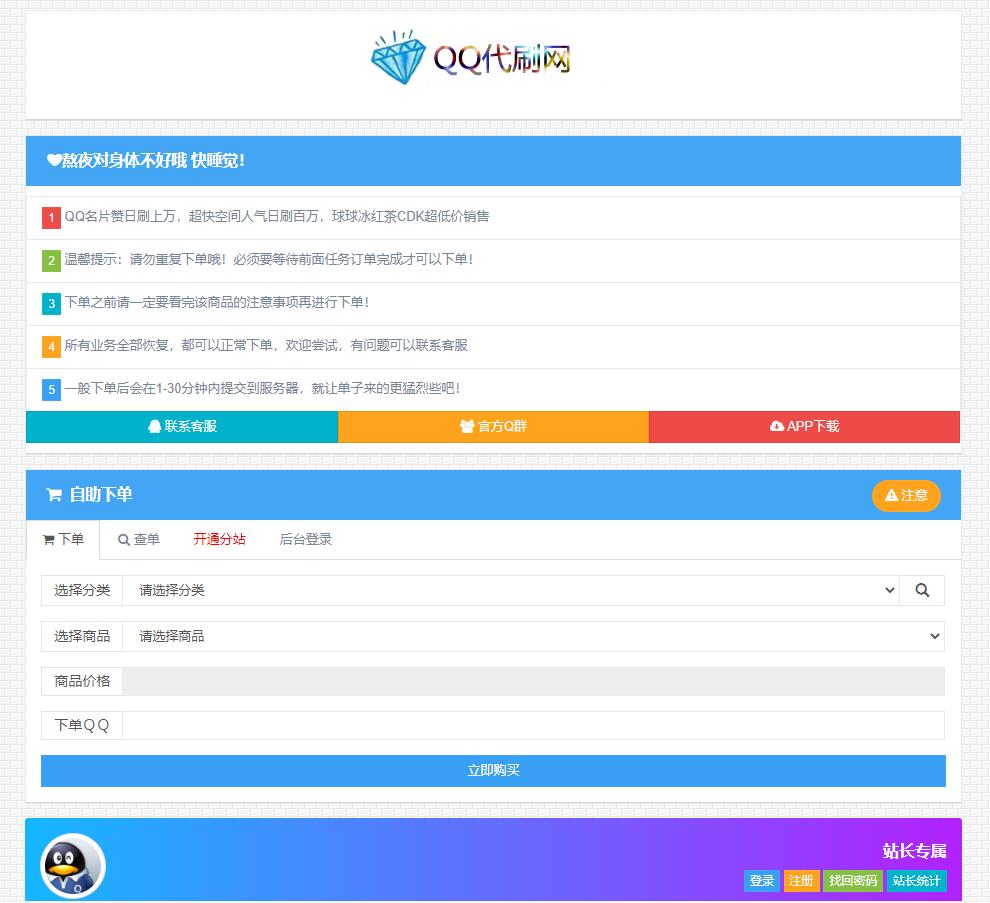Click the 注册 register link

coord(801,881)
